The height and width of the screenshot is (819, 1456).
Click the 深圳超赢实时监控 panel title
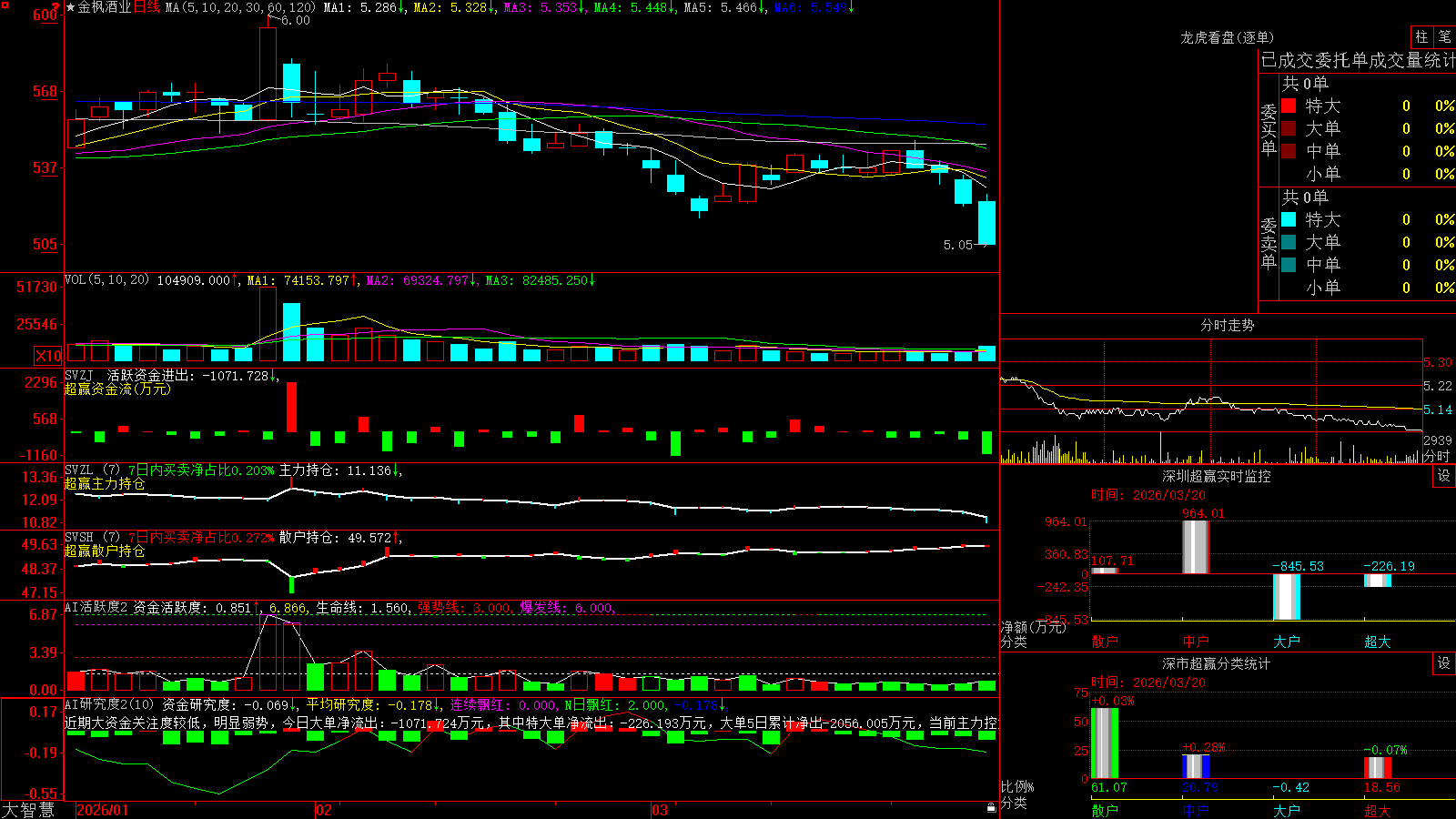click(1216, 476)
